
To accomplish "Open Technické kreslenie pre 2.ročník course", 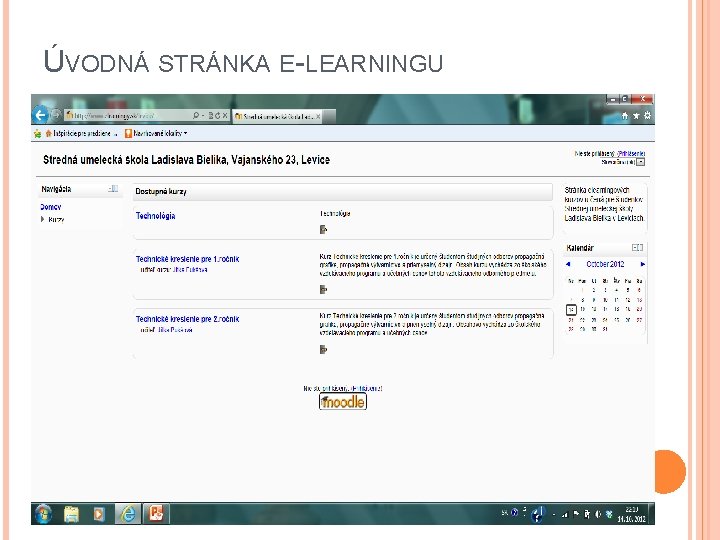I will point(187,319).
